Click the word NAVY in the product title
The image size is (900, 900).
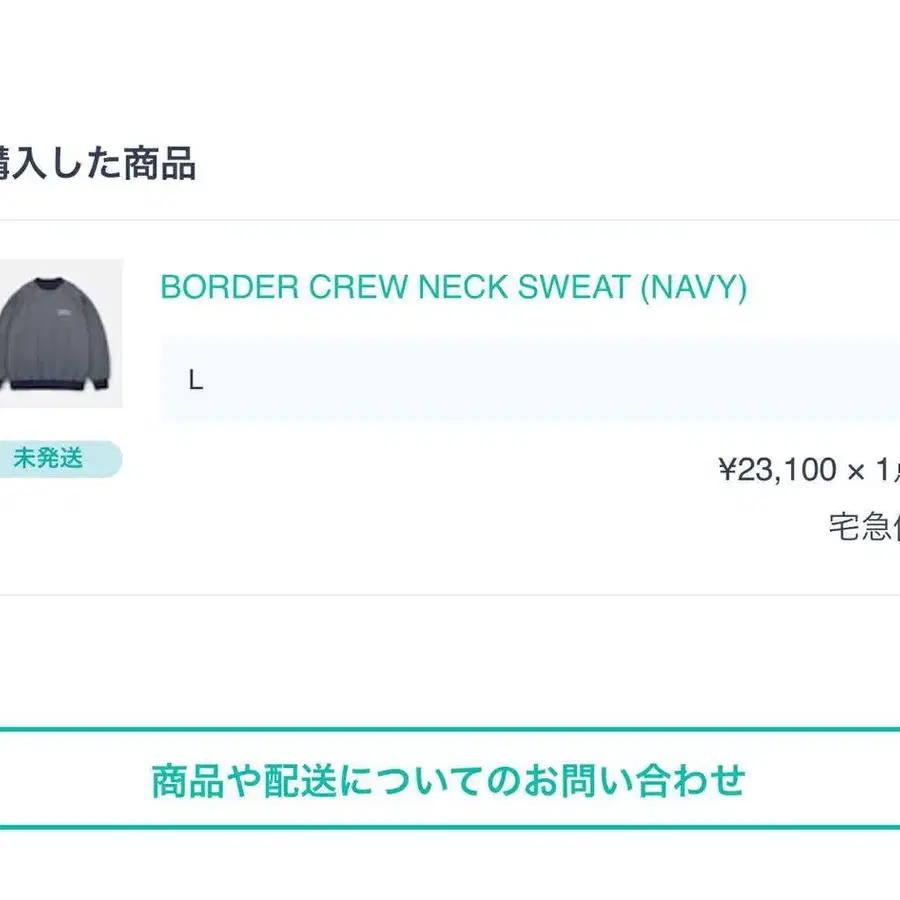pyautogui.click(x=693, y=288)
